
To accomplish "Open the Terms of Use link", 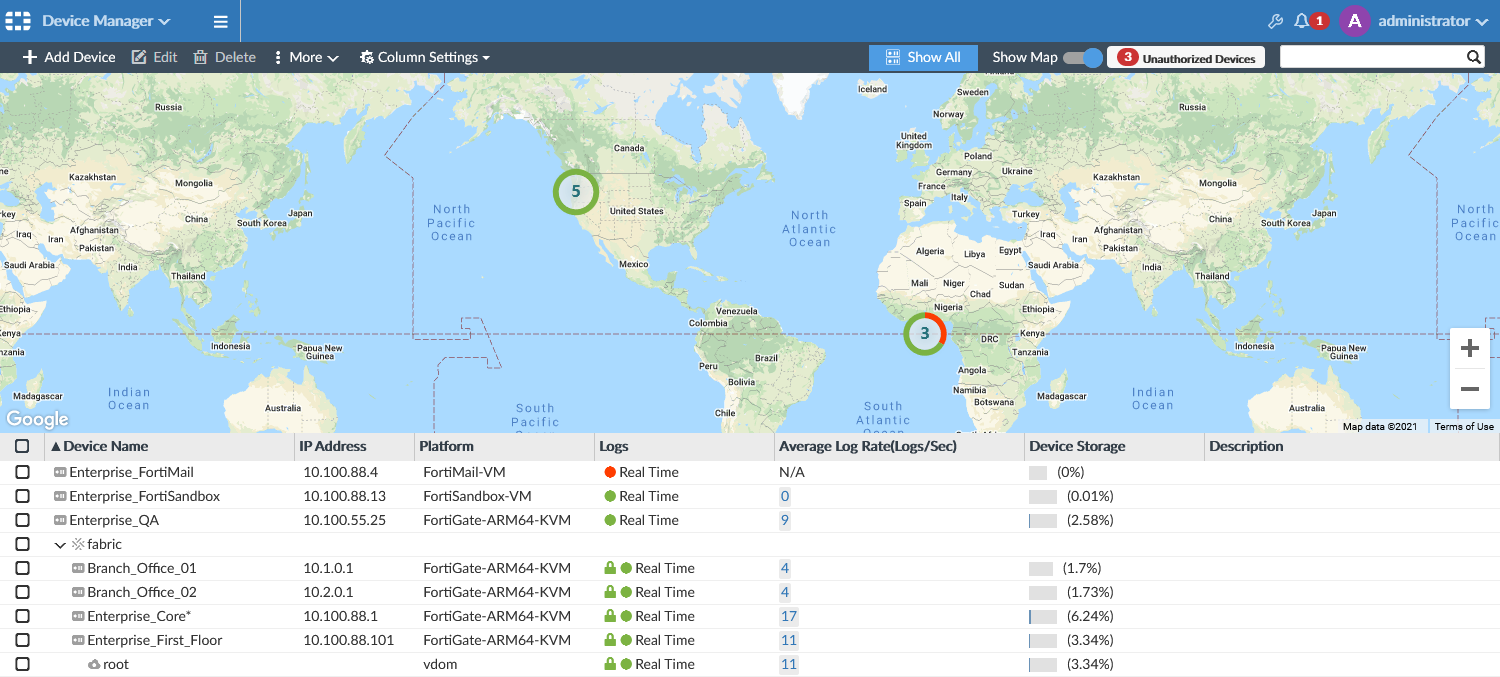I will [1464, 427].
